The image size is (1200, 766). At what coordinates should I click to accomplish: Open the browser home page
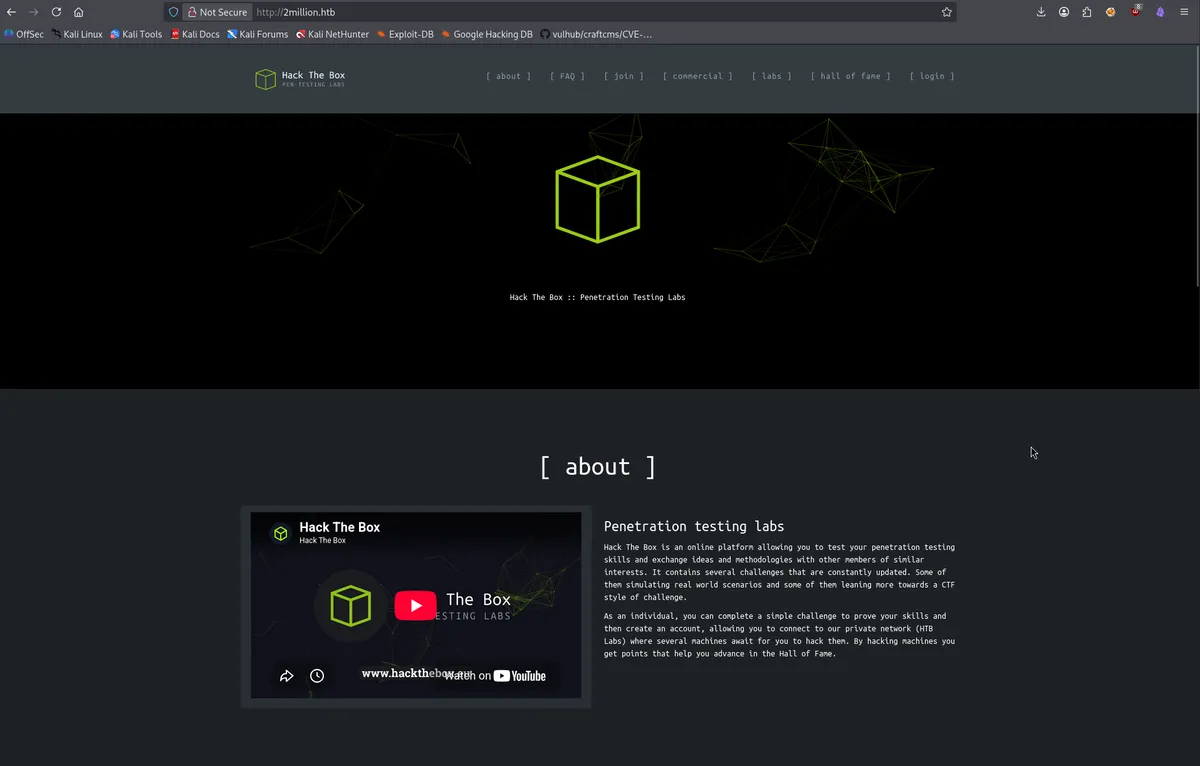pyautogui.click(x=78, y=12)
